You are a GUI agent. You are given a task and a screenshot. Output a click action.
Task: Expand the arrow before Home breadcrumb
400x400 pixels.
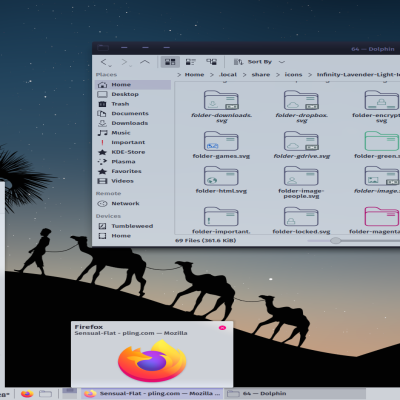[x=179, y=75]
